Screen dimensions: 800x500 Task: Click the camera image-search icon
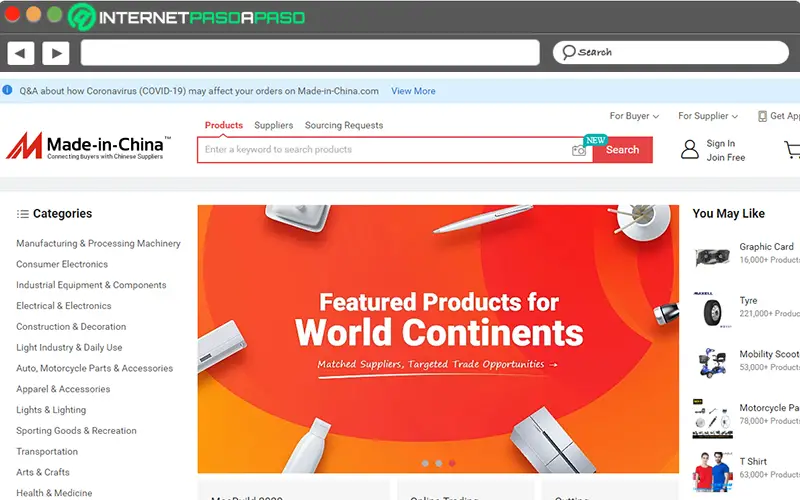(579, 150)
